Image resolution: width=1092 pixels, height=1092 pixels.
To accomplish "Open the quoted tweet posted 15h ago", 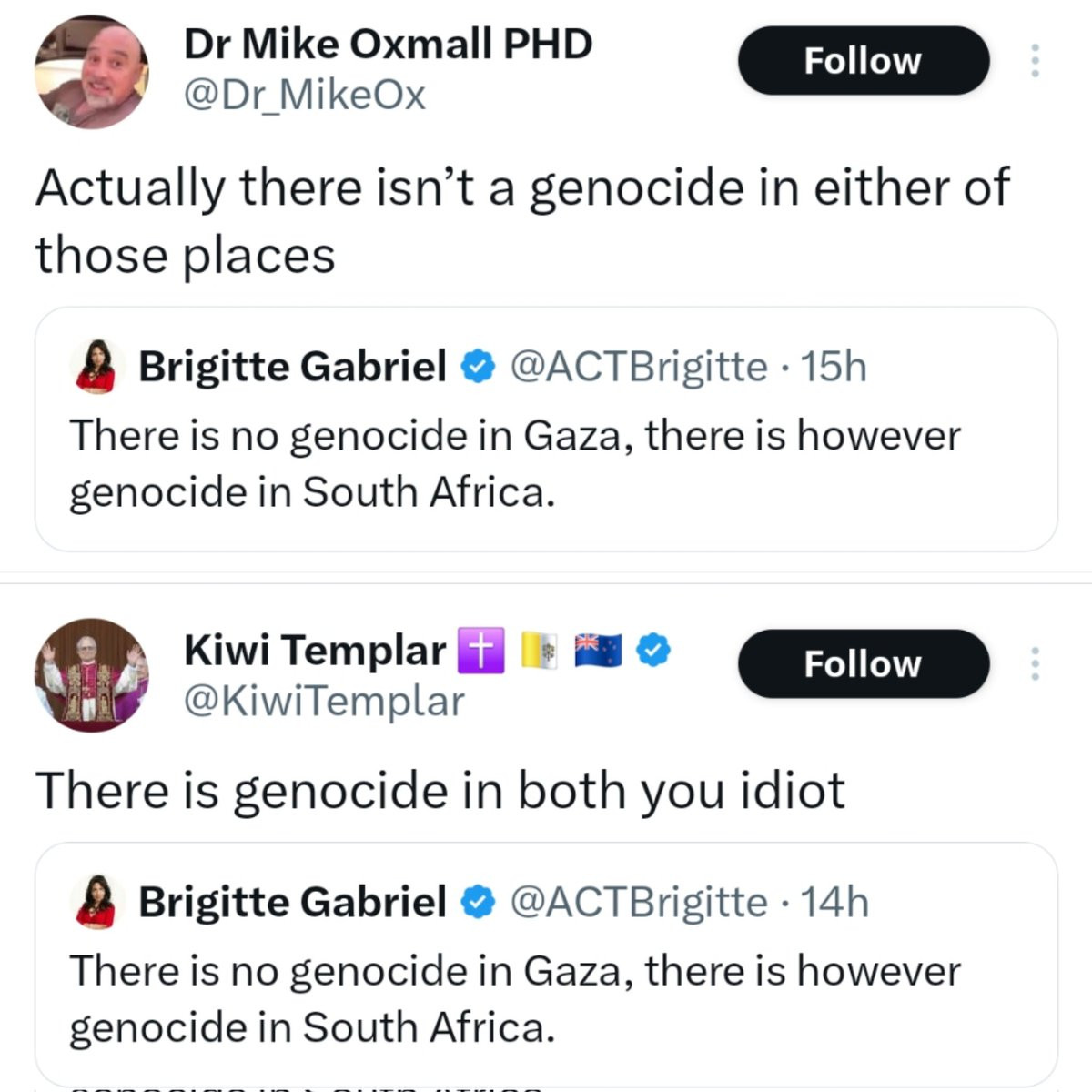I will 546,464.
